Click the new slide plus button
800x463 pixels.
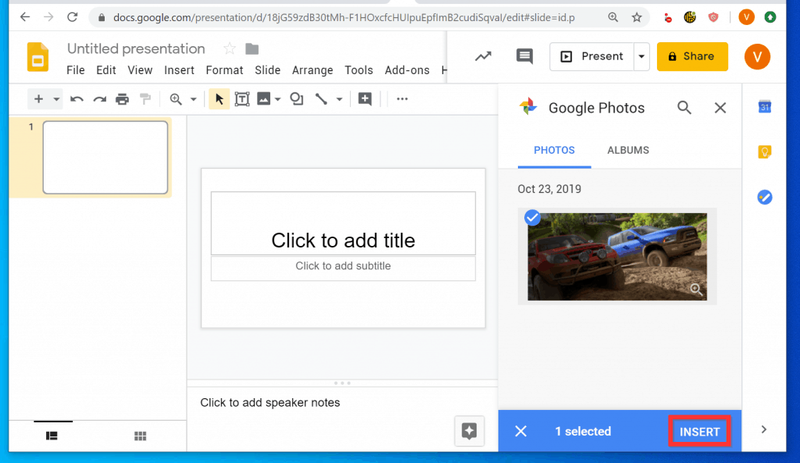(x=38, y=99)
